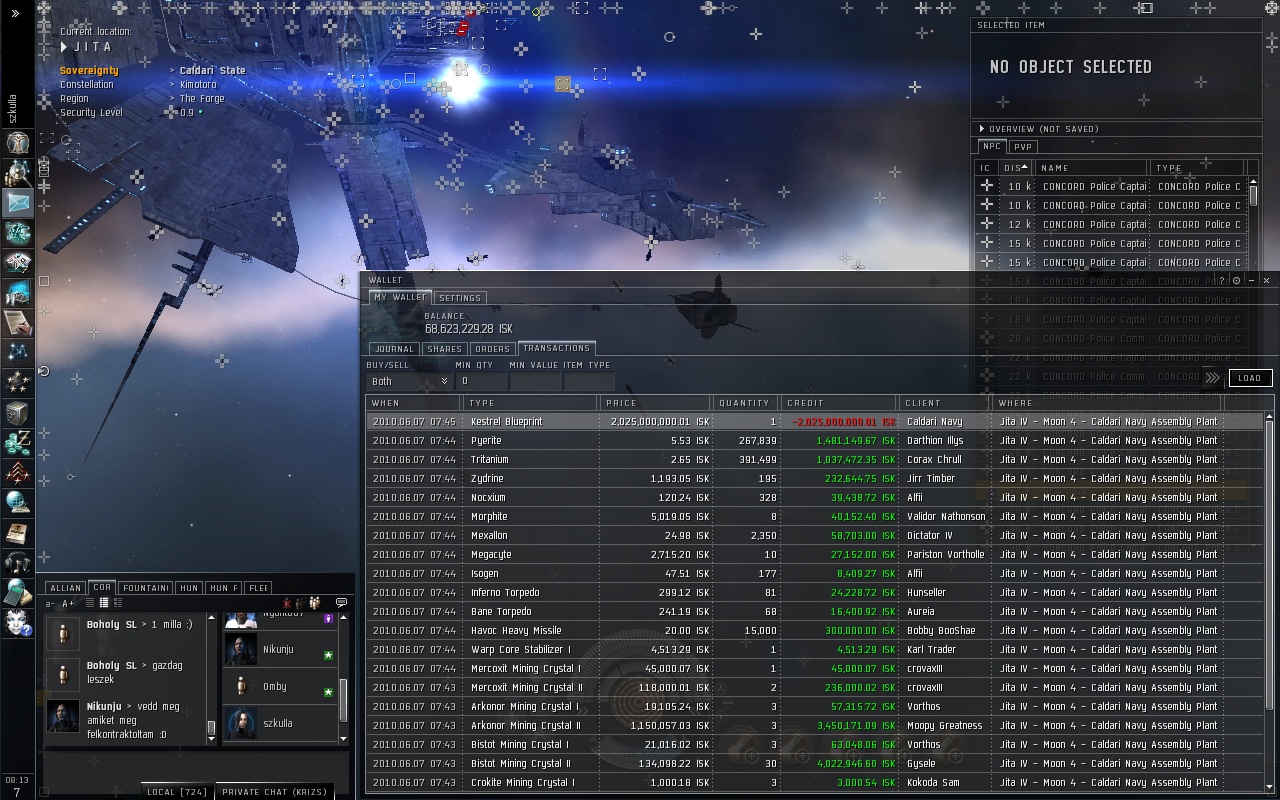The width and height of the screenshot is (1280, 800).
Task: Open the Settings tab in Wallet
Action: (460, 298)
